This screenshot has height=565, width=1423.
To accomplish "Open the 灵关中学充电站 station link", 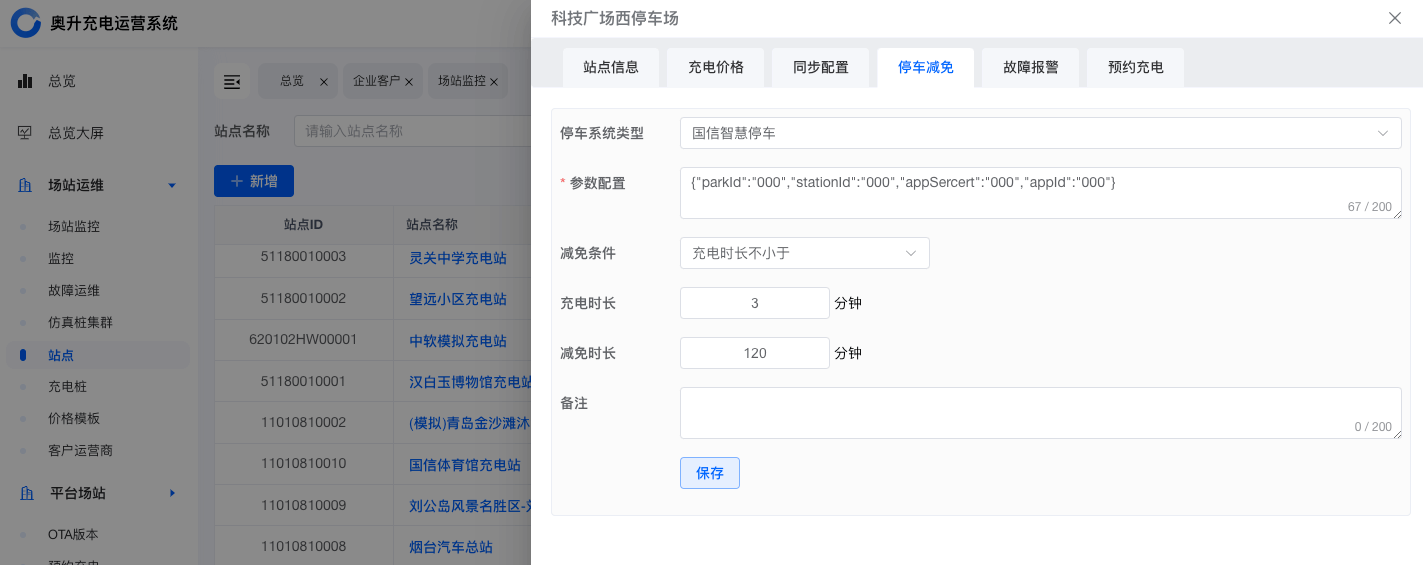I will 457,258.
